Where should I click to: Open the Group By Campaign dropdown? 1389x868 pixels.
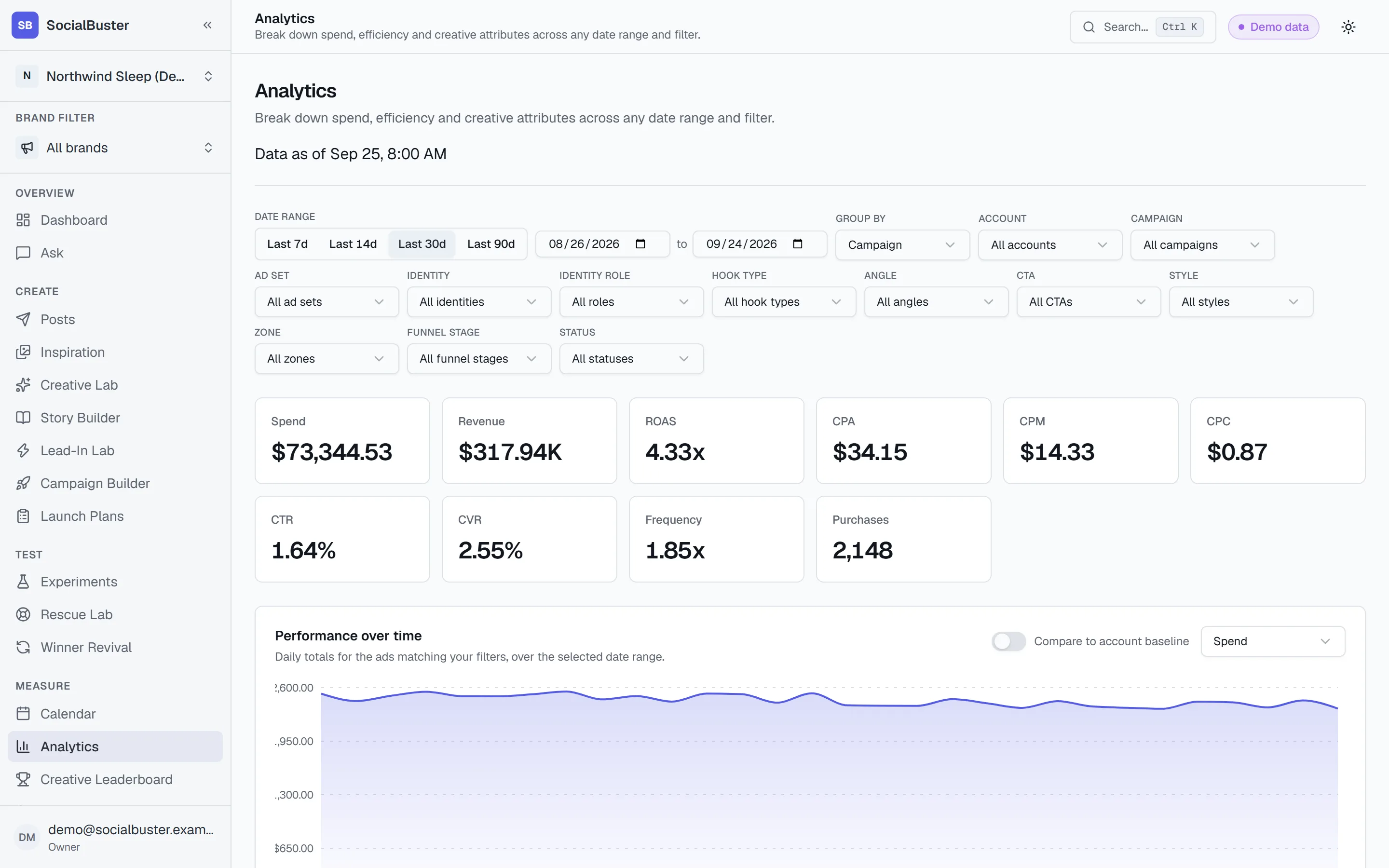click(x=902, y=244)
